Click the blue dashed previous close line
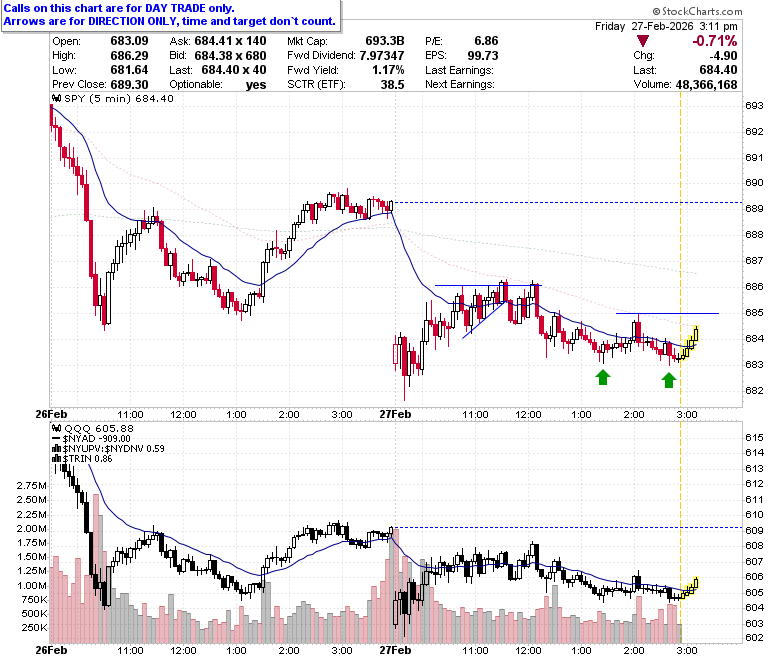The height and width of the screenshot is (659, 780). tap(567, 202)
